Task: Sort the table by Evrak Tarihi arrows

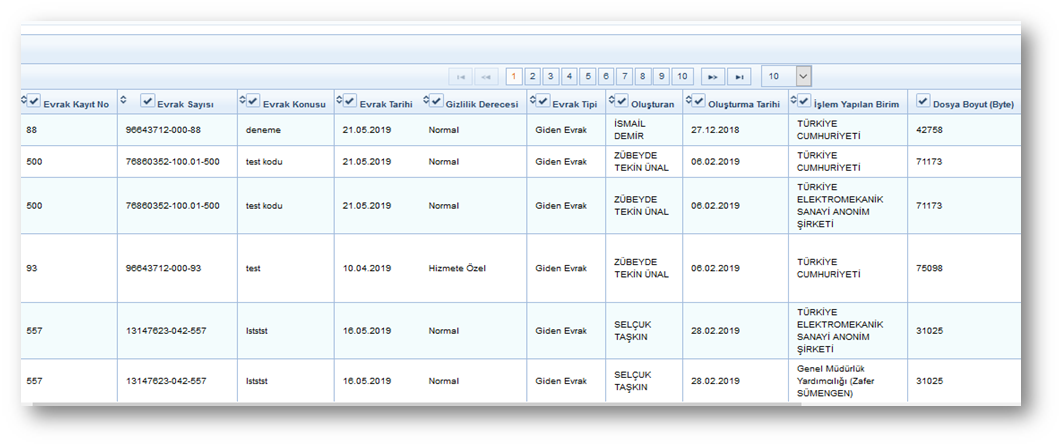Action: pos(339,101)
